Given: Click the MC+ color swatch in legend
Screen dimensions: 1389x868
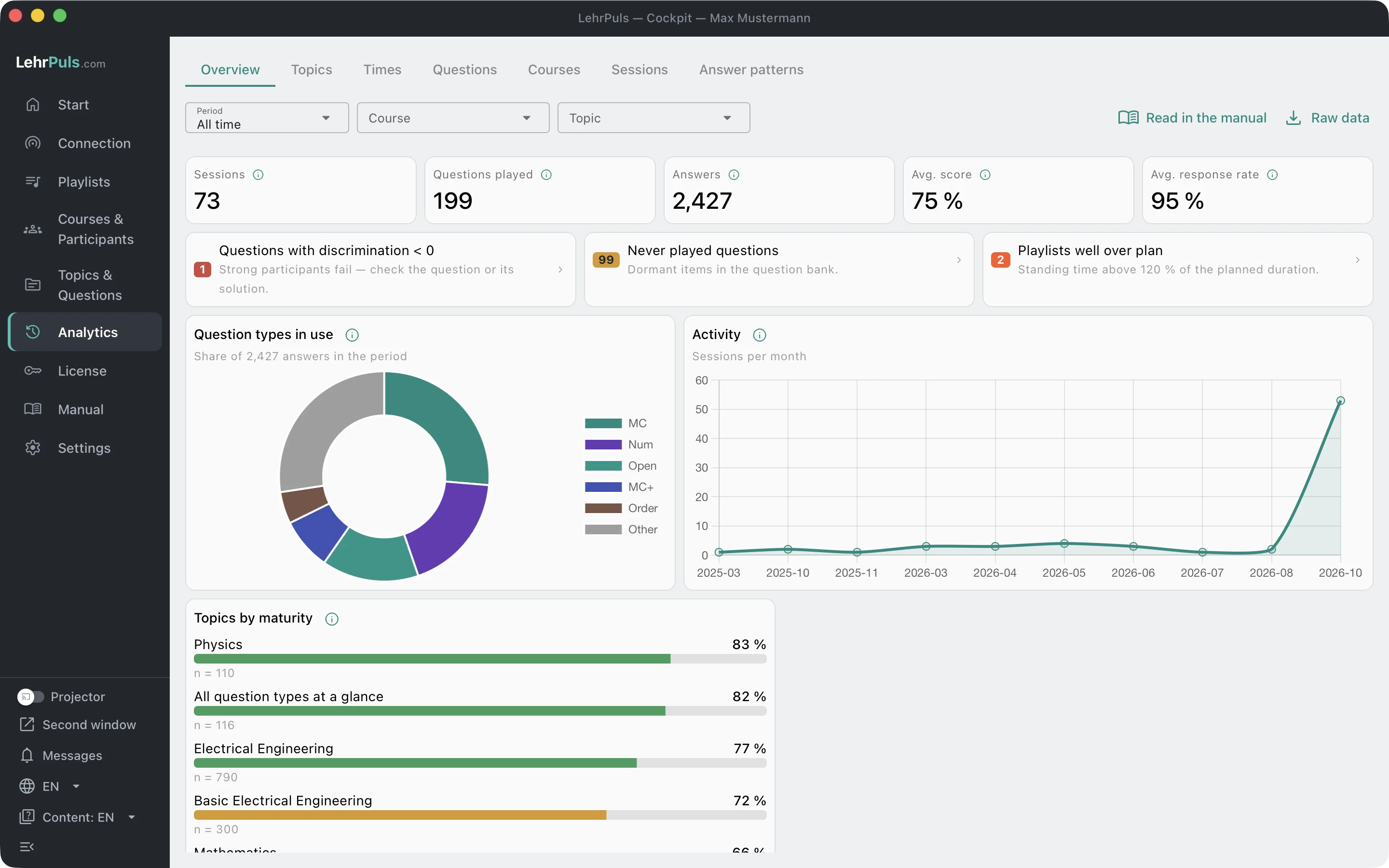Looking at the screenshot, I should click(603, 487).
